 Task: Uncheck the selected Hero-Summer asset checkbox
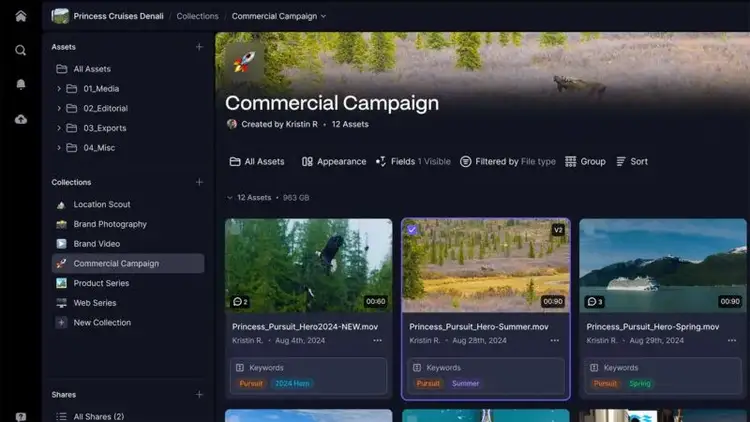[x=413, y=230]
